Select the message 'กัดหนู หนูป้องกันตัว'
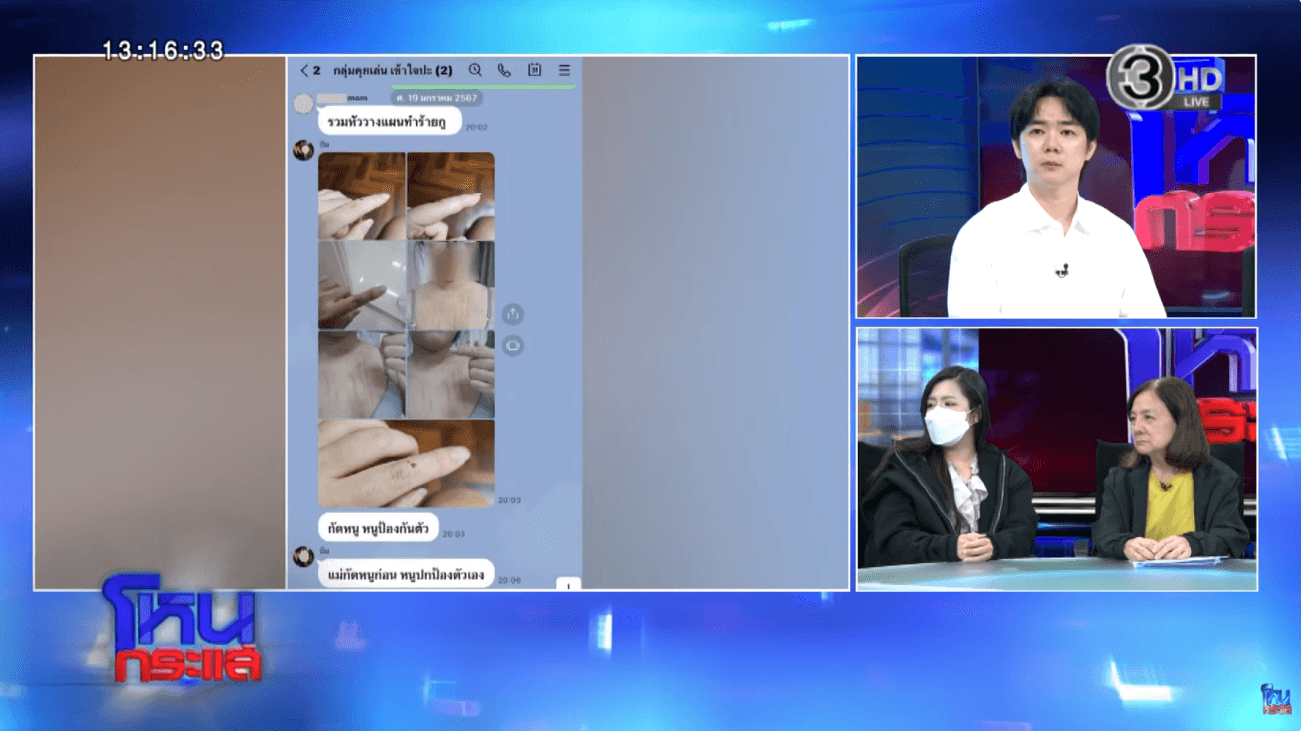This screenshot has height=731, width=1301. click(x=378, y=527)
